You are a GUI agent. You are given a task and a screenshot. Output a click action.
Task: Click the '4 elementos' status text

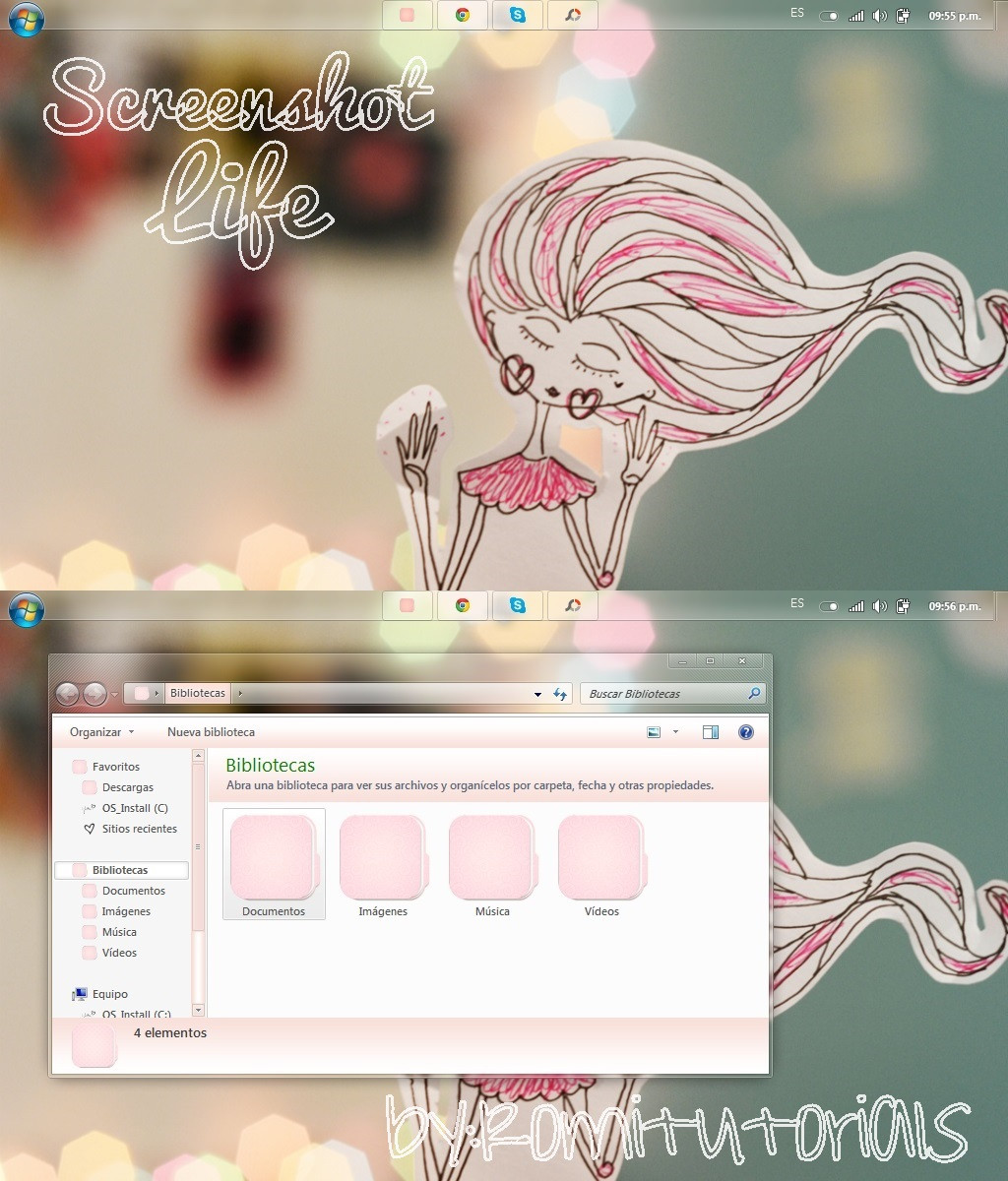point(170,1033)
